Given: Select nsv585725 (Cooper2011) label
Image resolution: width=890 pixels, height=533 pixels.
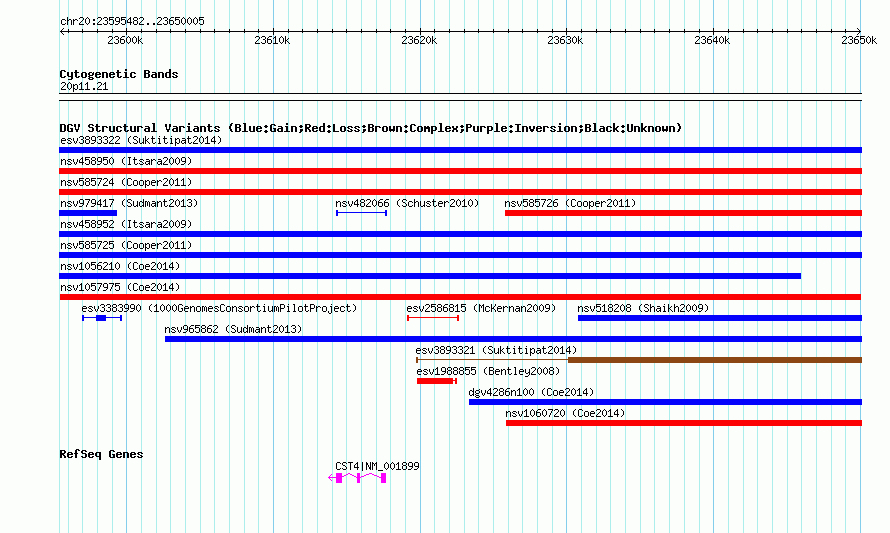Looking at the screenshot, I should pyautogui.click(x=126, y=245).
